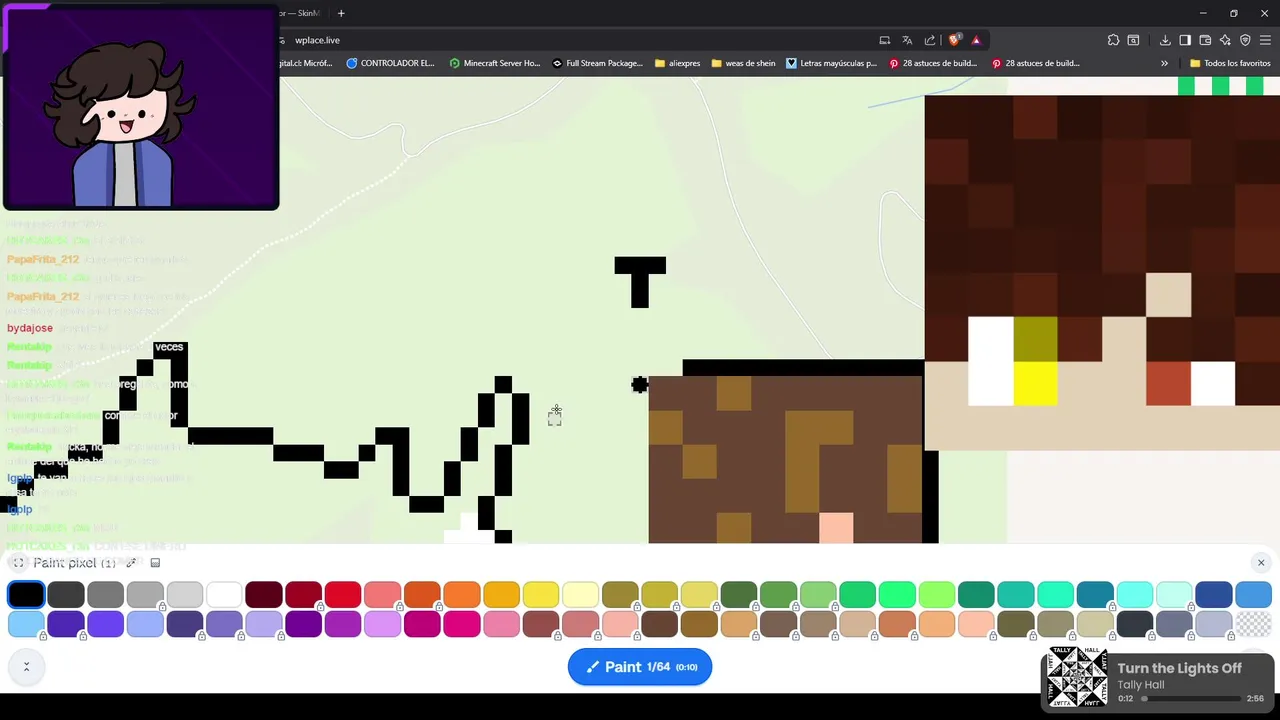Click the translate page icon

(x=907, y=40)
